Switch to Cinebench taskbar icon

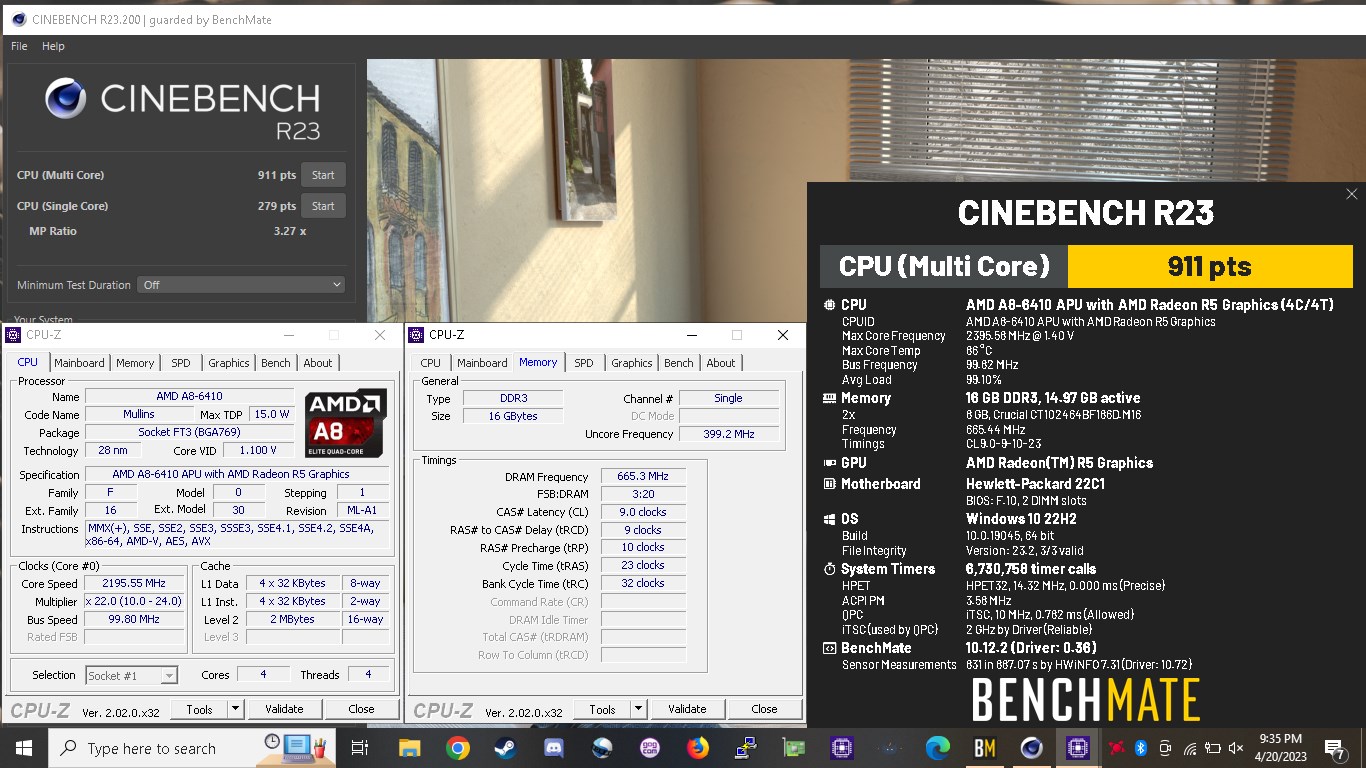pos(1032,748)
